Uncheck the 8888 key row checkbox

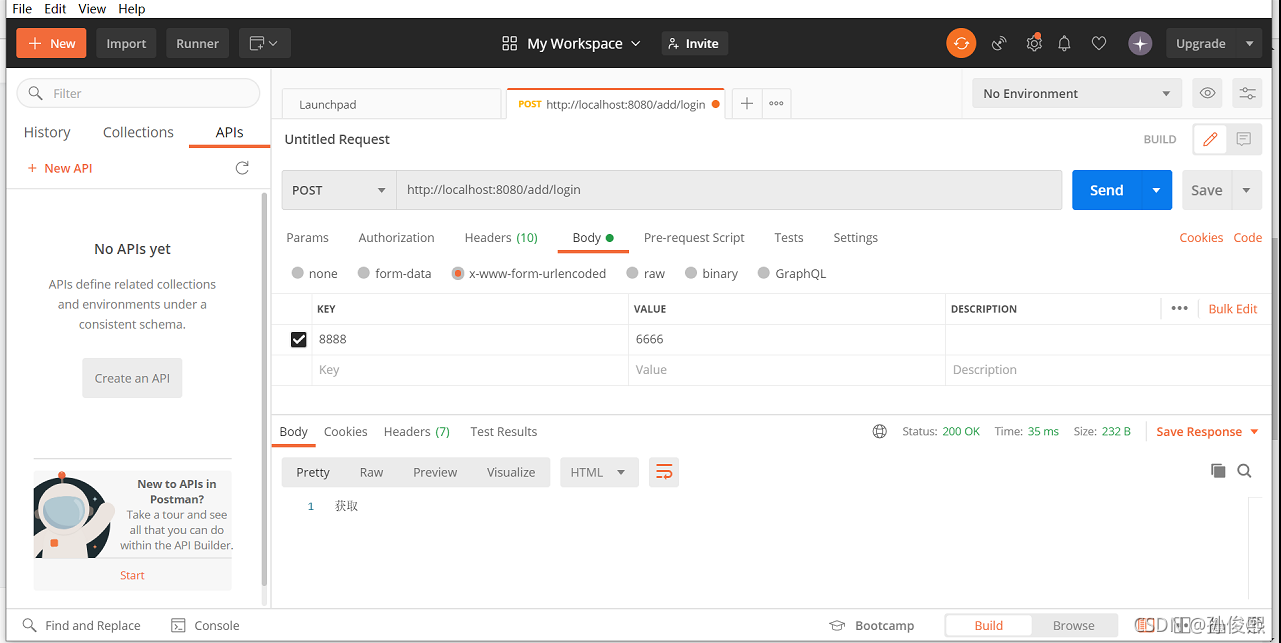coord(298,339)
